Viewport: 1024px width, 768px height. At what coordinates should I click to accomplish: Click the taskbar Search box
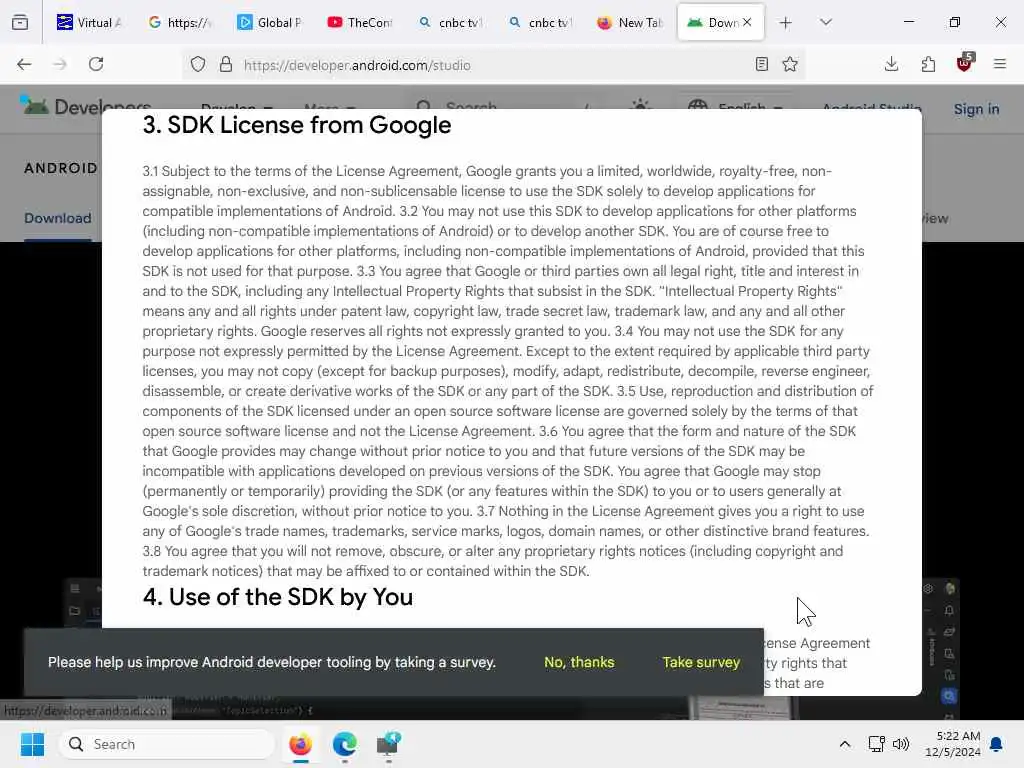[x=167, y=744]
